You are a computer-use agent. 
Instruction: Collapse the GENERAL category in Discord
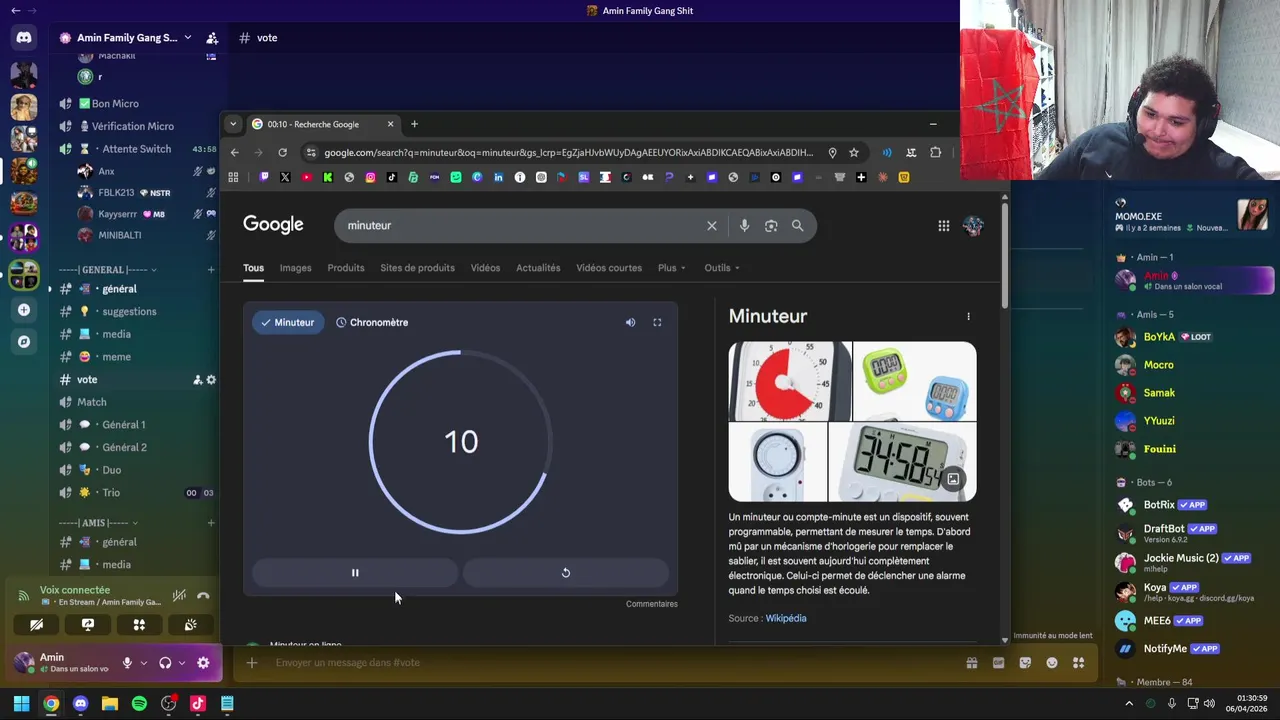tap(108, 270)
